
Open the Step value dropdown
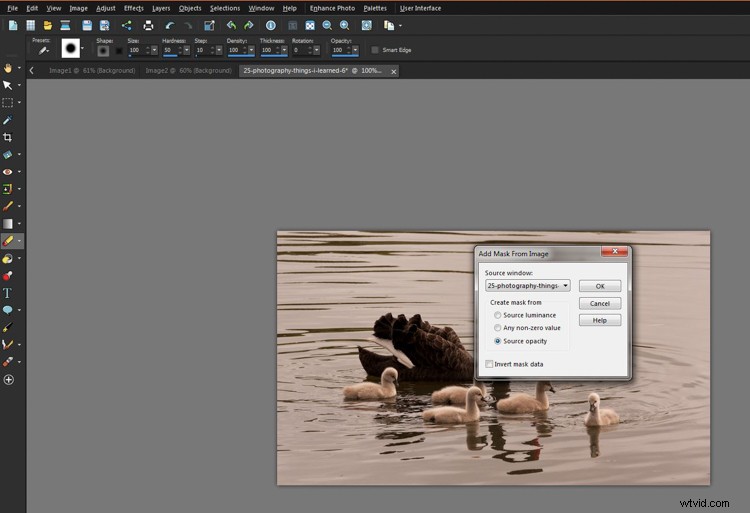tap(219, 50)
